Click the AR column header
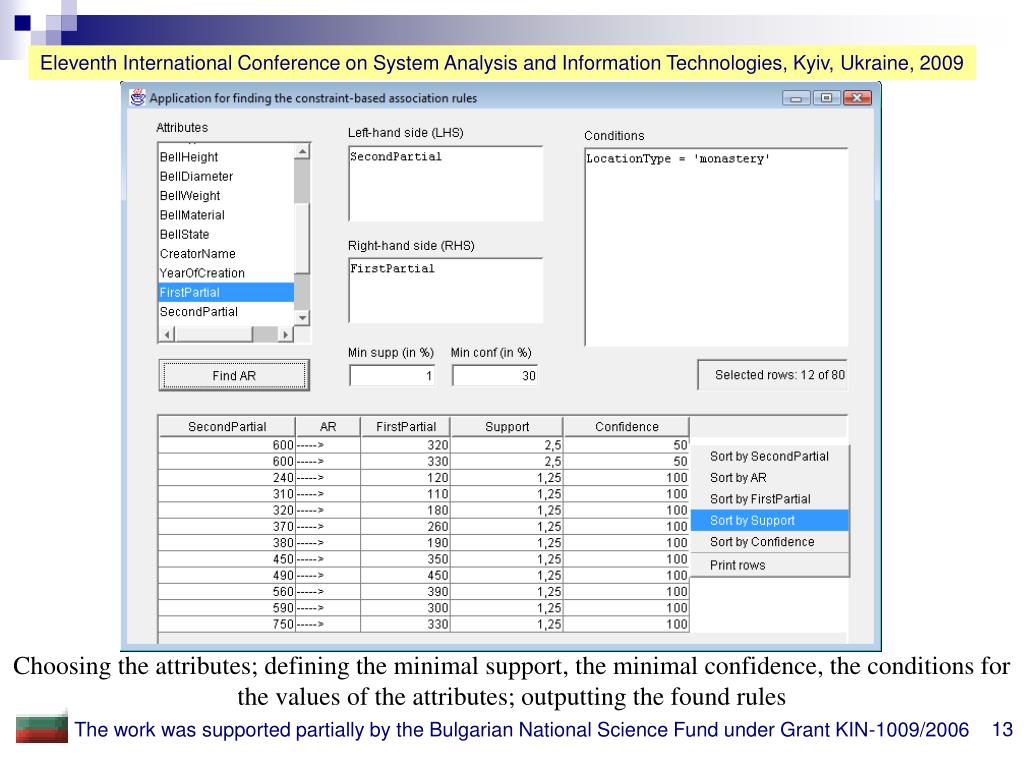 [328, 426]
